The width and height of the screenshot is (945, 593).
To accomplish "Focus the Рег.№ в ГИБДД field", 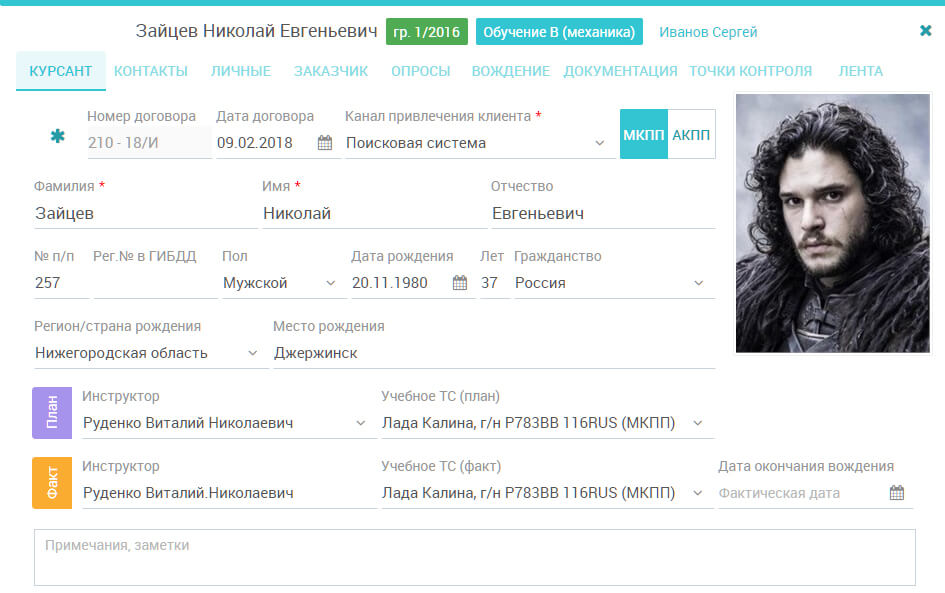I will (155, 283).
